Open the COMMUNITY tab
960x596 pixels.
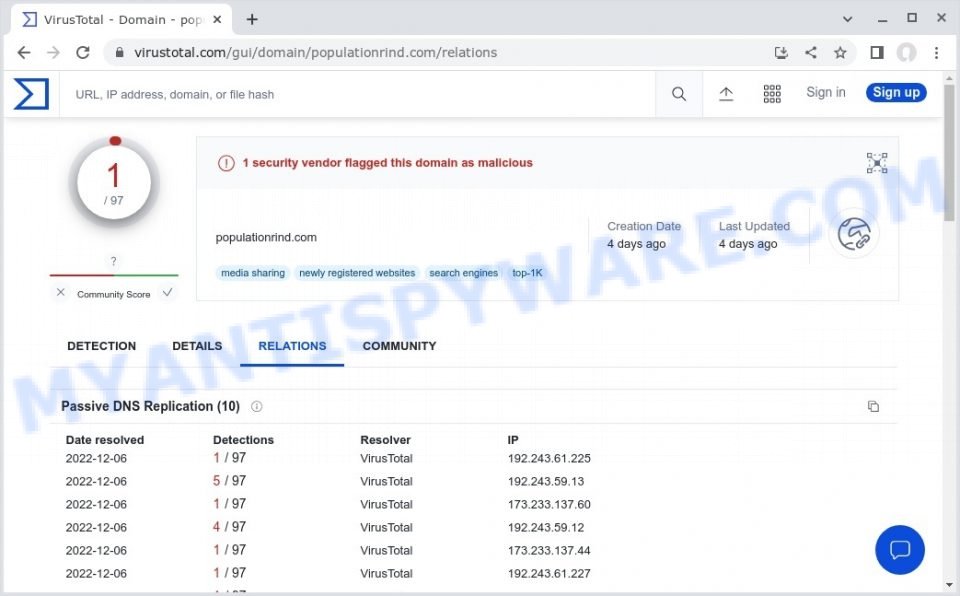pos(399,346)
